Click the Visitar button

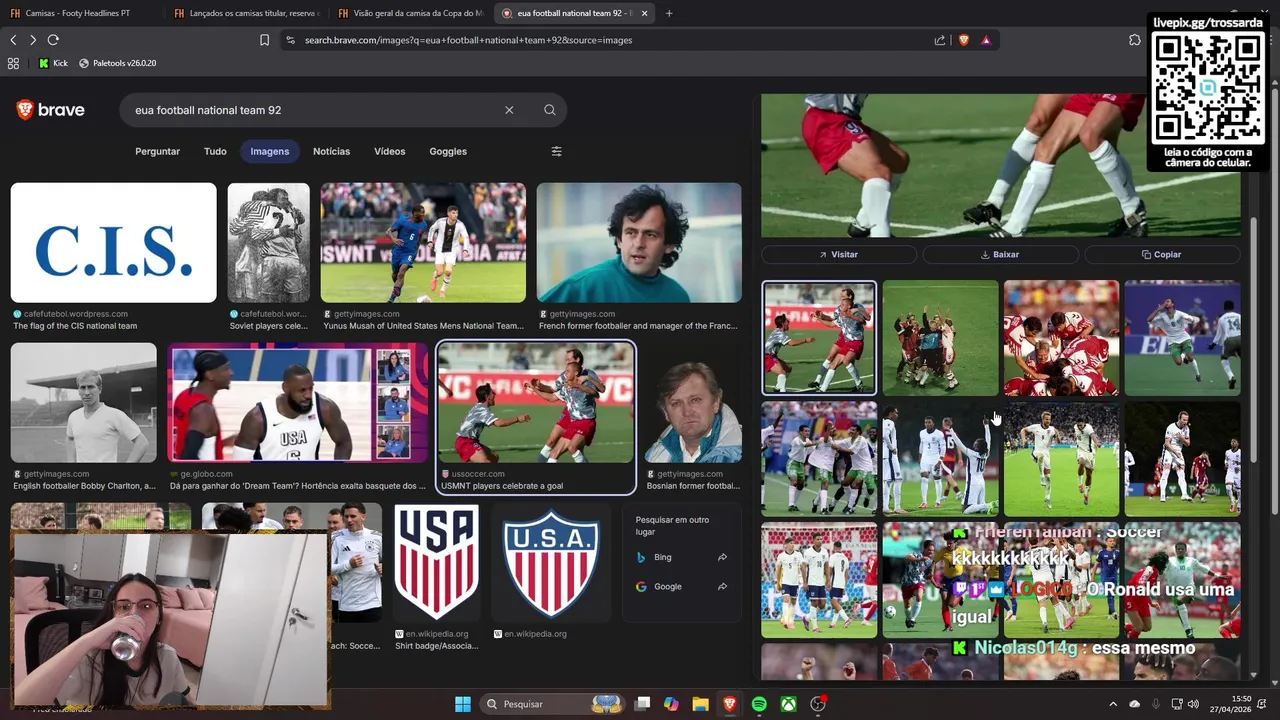coord(839,254)
